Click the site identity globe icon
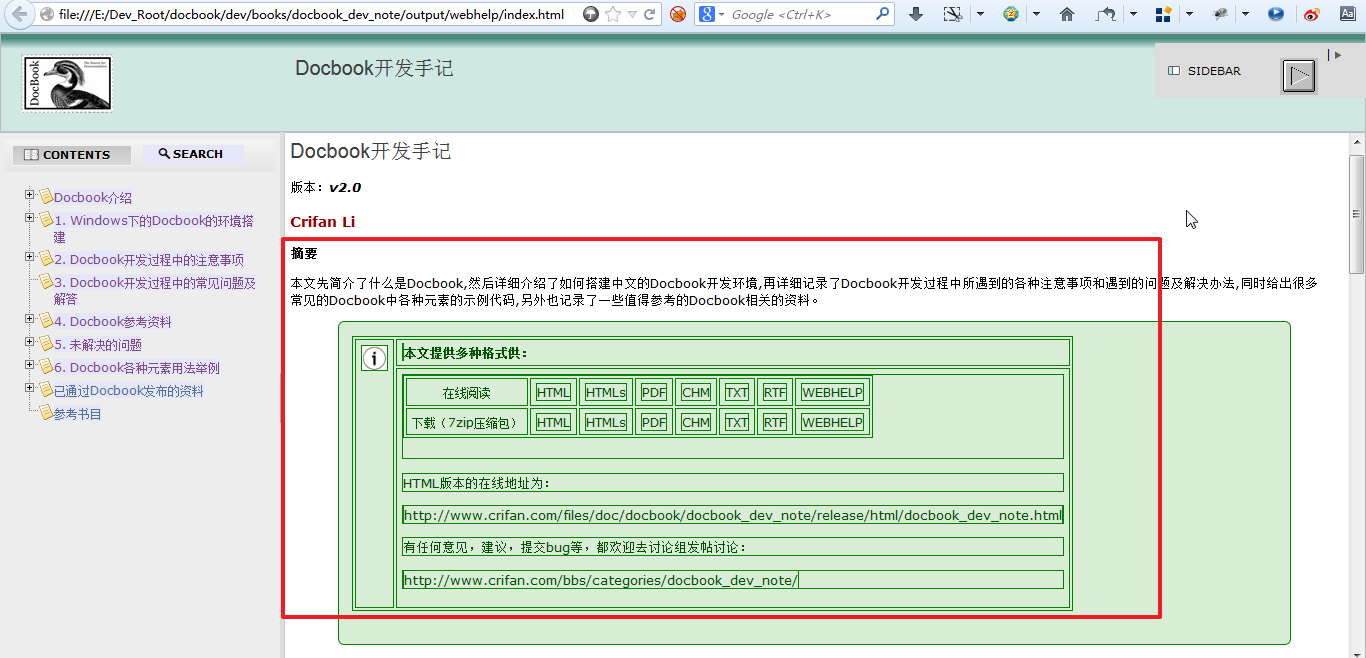1366x658 pixels. click(46, 14)
